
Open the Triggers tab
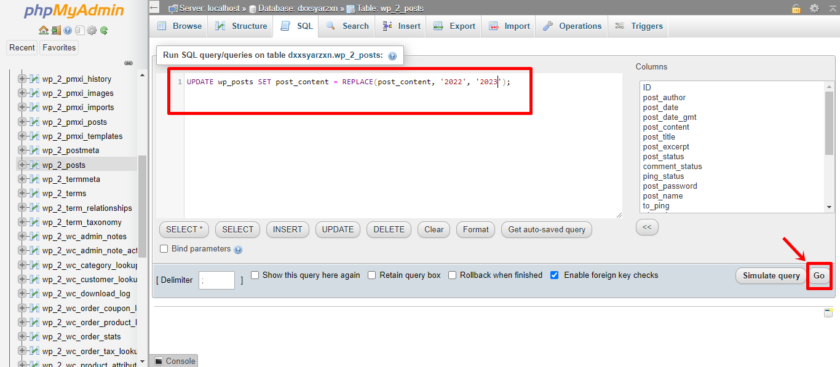(639, 26)
